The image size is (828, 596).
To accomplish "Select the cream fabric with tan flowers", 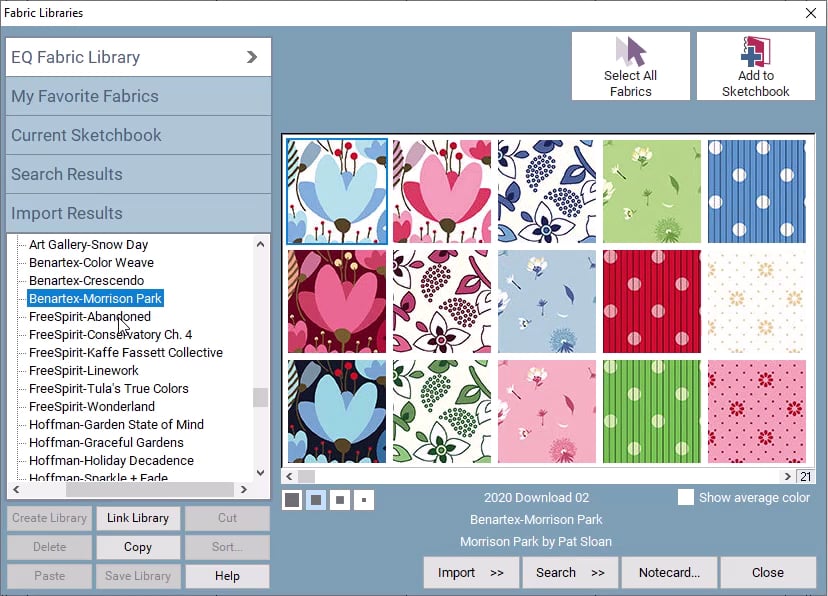I will click(757, 301).
